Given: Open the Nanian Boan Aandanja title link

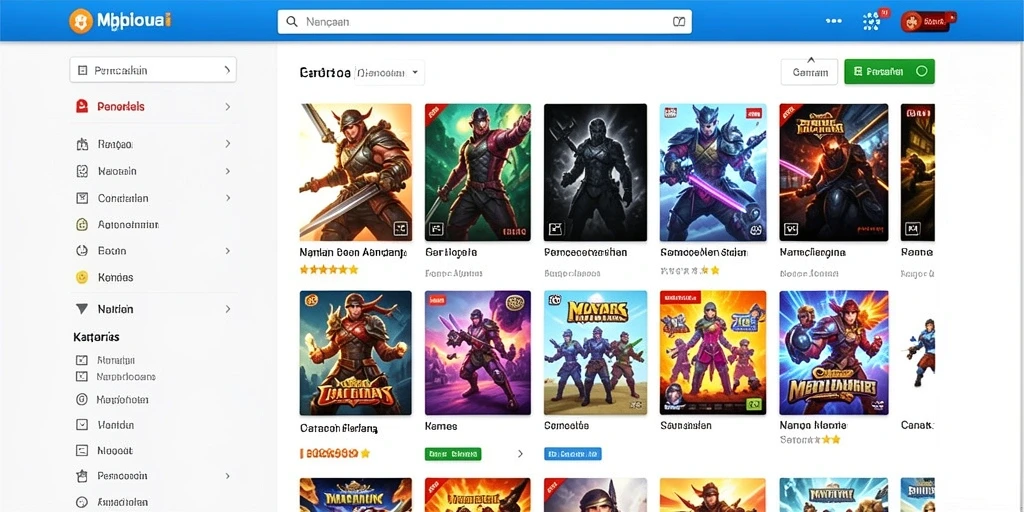Looking at the screenshot, I should (x=353, y=252).
